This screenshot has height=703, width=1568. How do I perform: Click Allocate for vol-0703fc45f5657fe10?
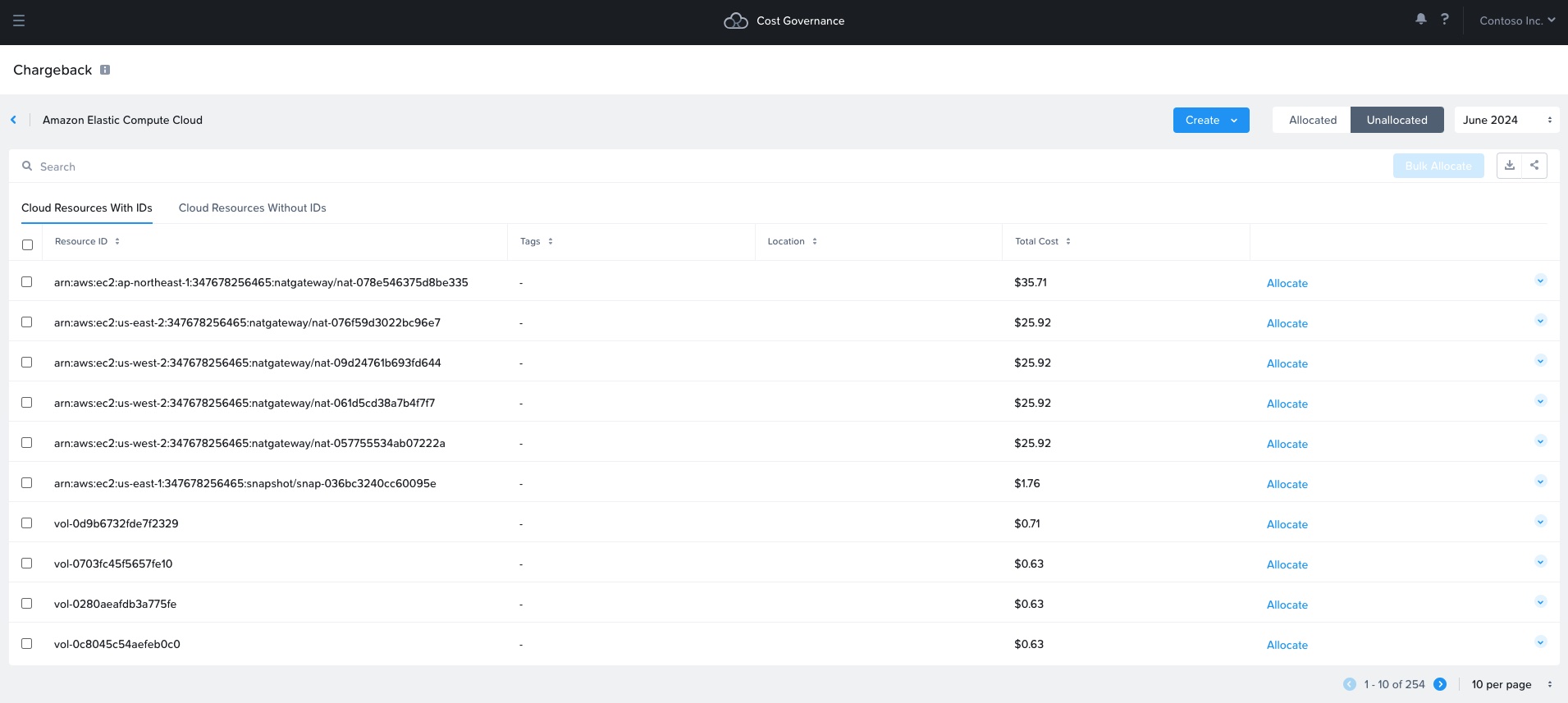click(x=1287, y=564)
